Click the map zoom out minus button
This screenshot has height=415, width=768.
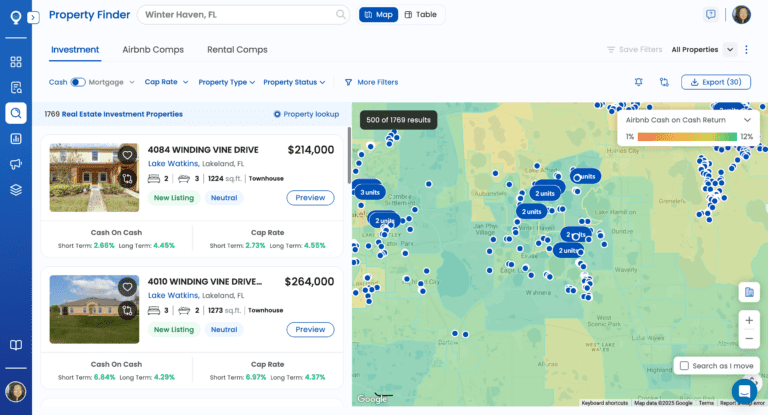(x=748, y=339)
